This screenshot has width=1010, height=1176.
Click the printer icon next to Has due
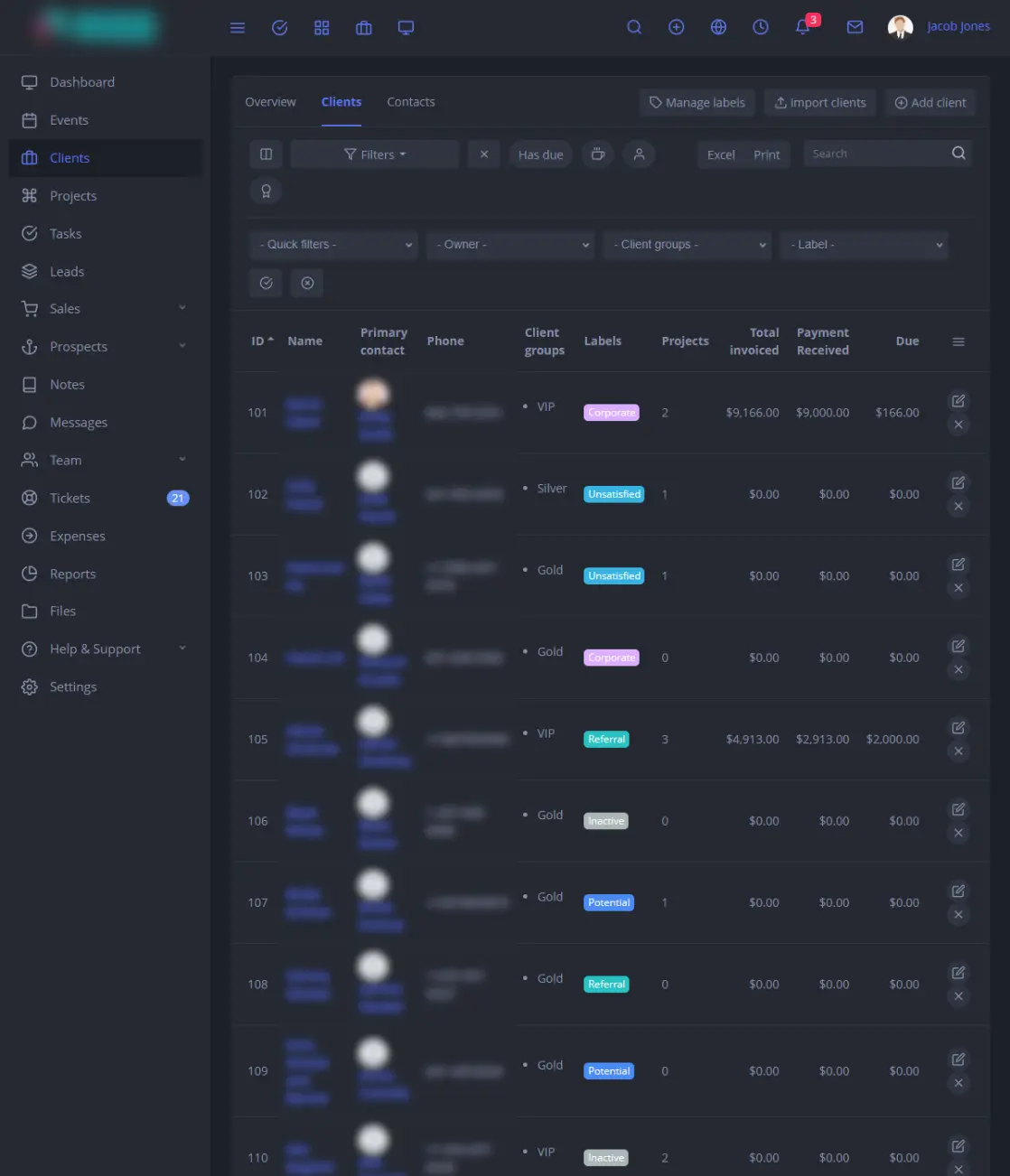pos(598,154)
